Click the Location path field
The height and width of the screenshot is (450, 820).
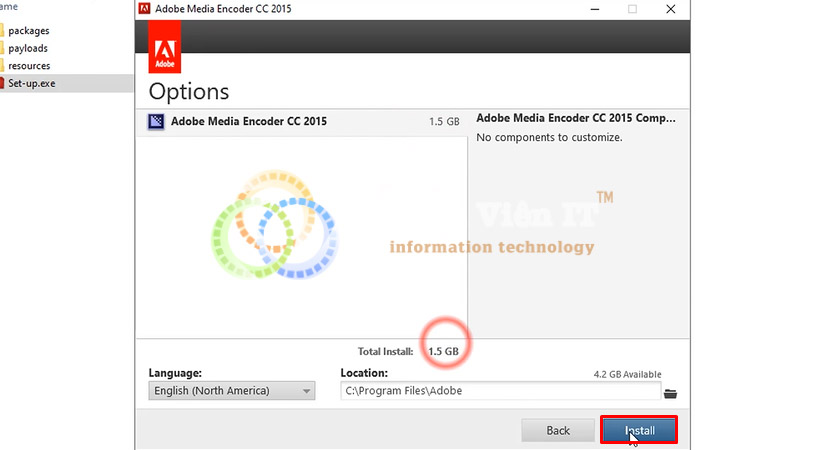coord(500,391)
